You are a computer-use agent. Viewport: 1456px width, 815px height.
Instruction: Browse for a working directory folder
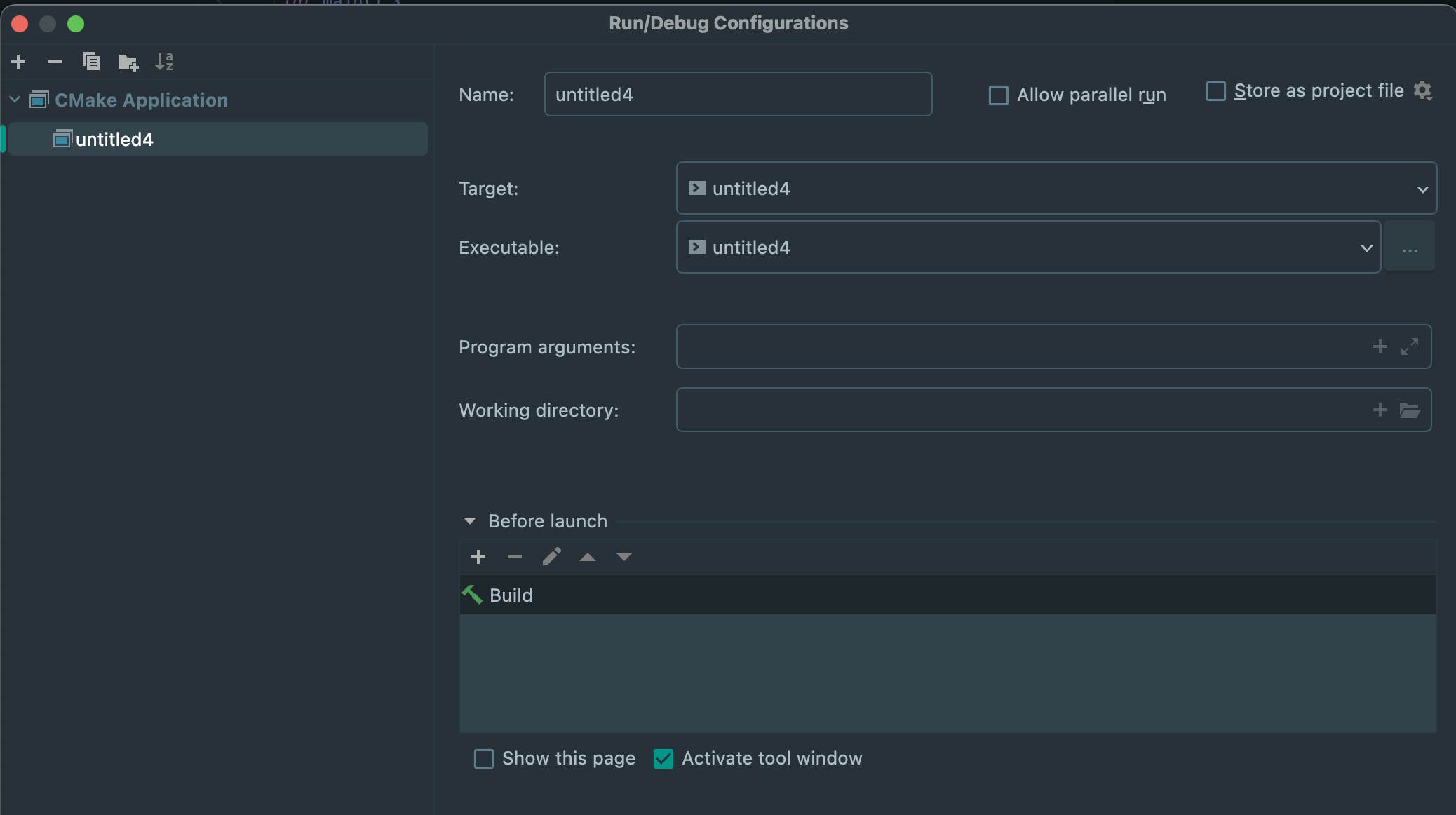click(1411, 410)
